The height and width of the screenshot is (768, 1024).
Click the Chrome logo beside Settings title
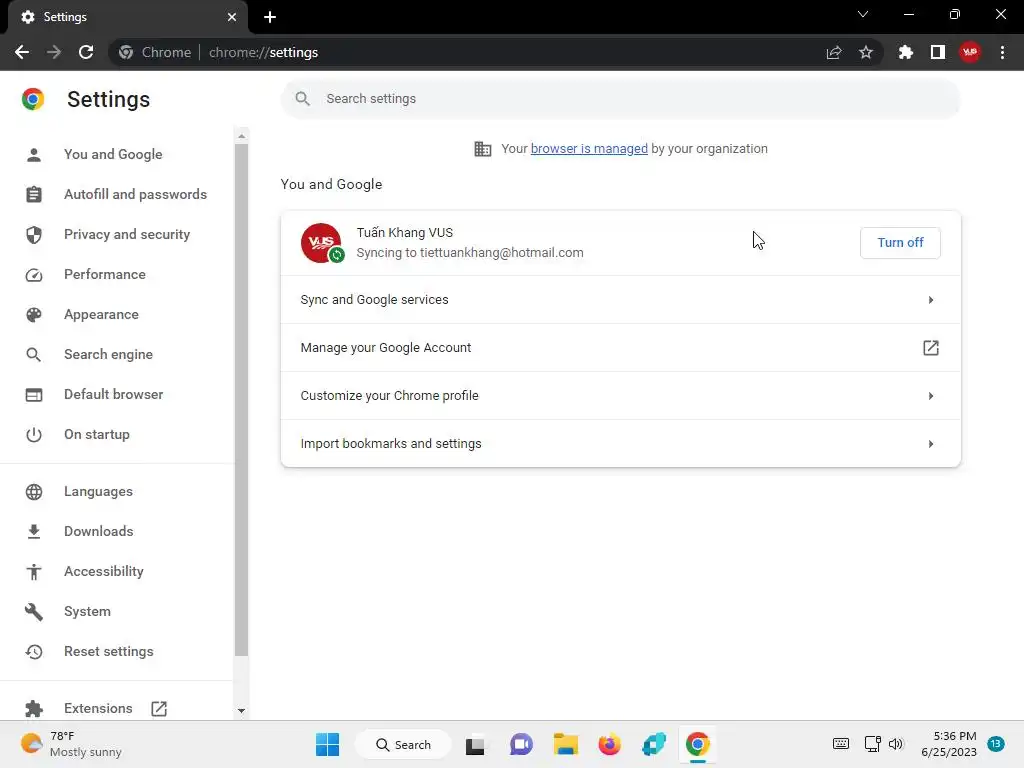[33, 99]
